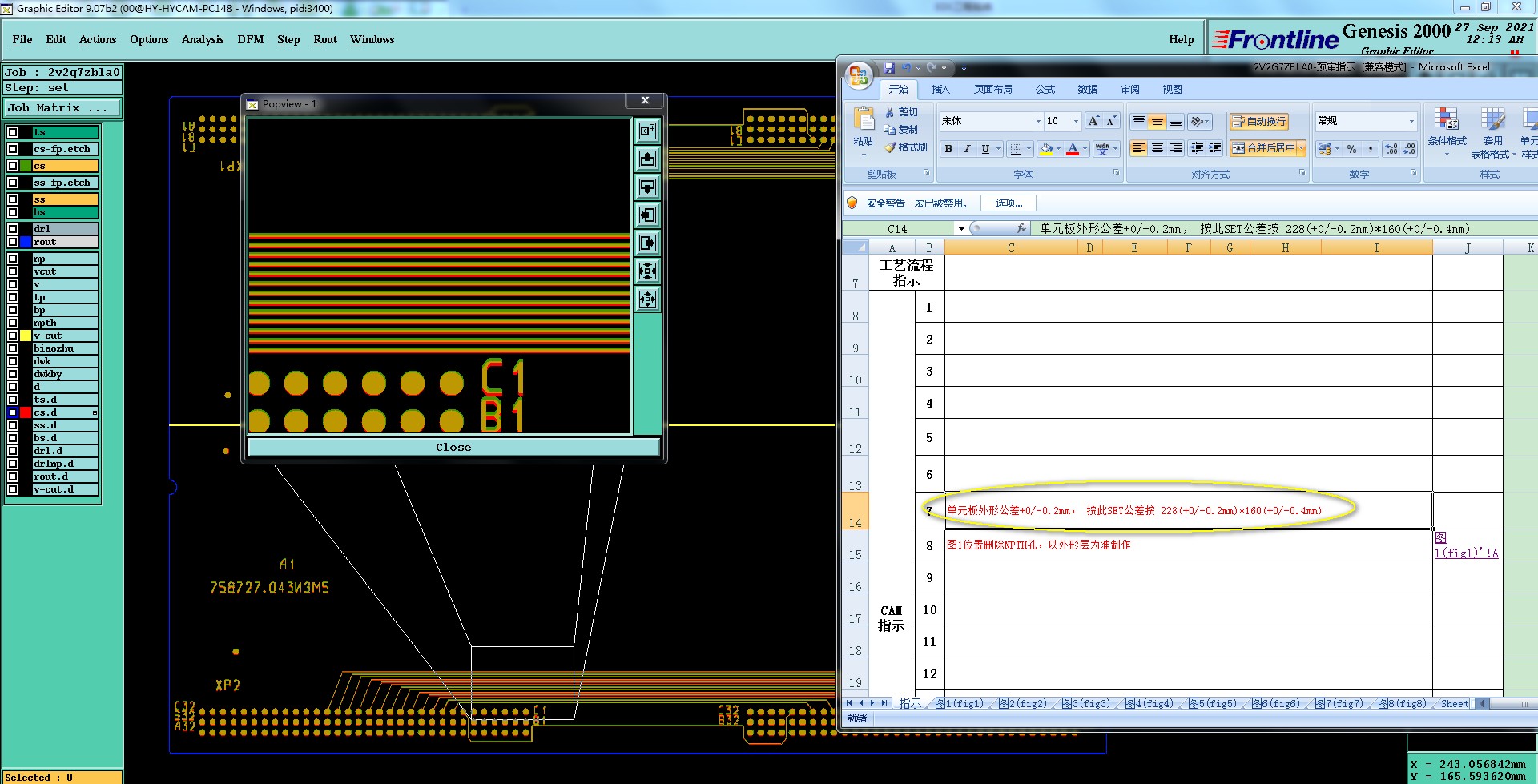Viewport: 1538px width, 784px height.
Task: Open the Analysis menu
Action: 202,39
